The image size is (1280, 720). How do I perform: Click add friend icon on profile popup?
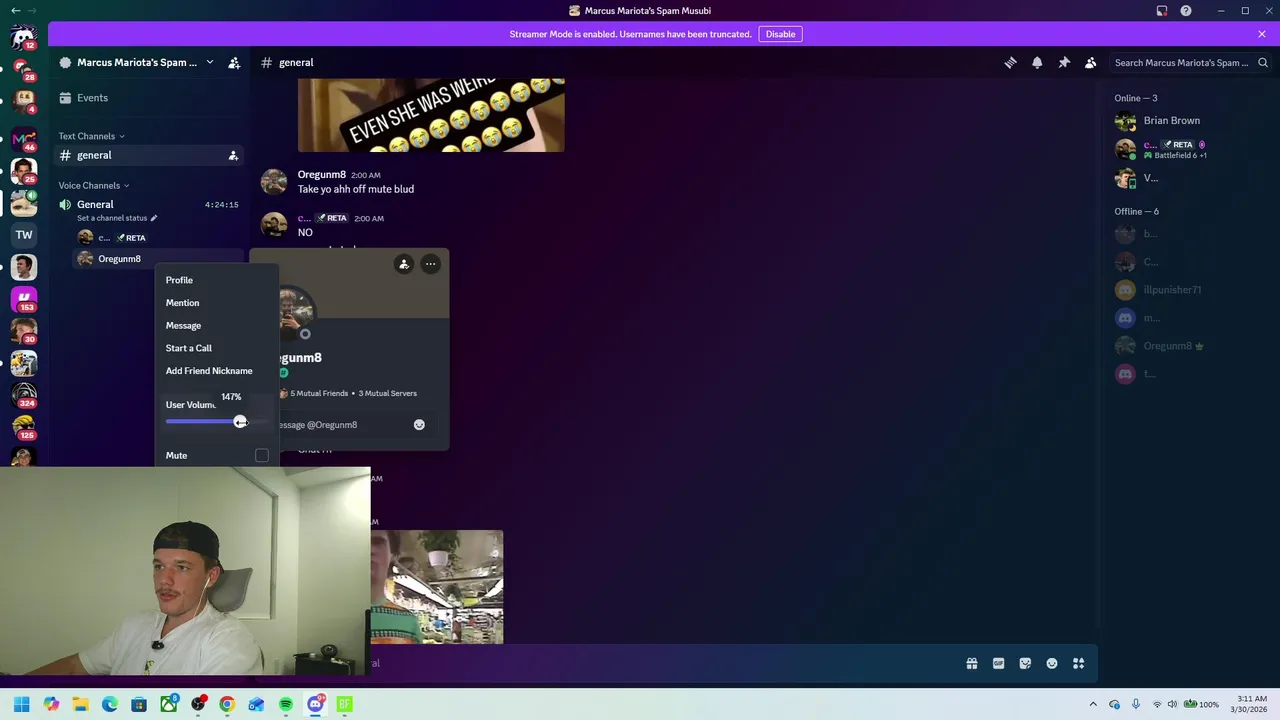pos(404,264)
